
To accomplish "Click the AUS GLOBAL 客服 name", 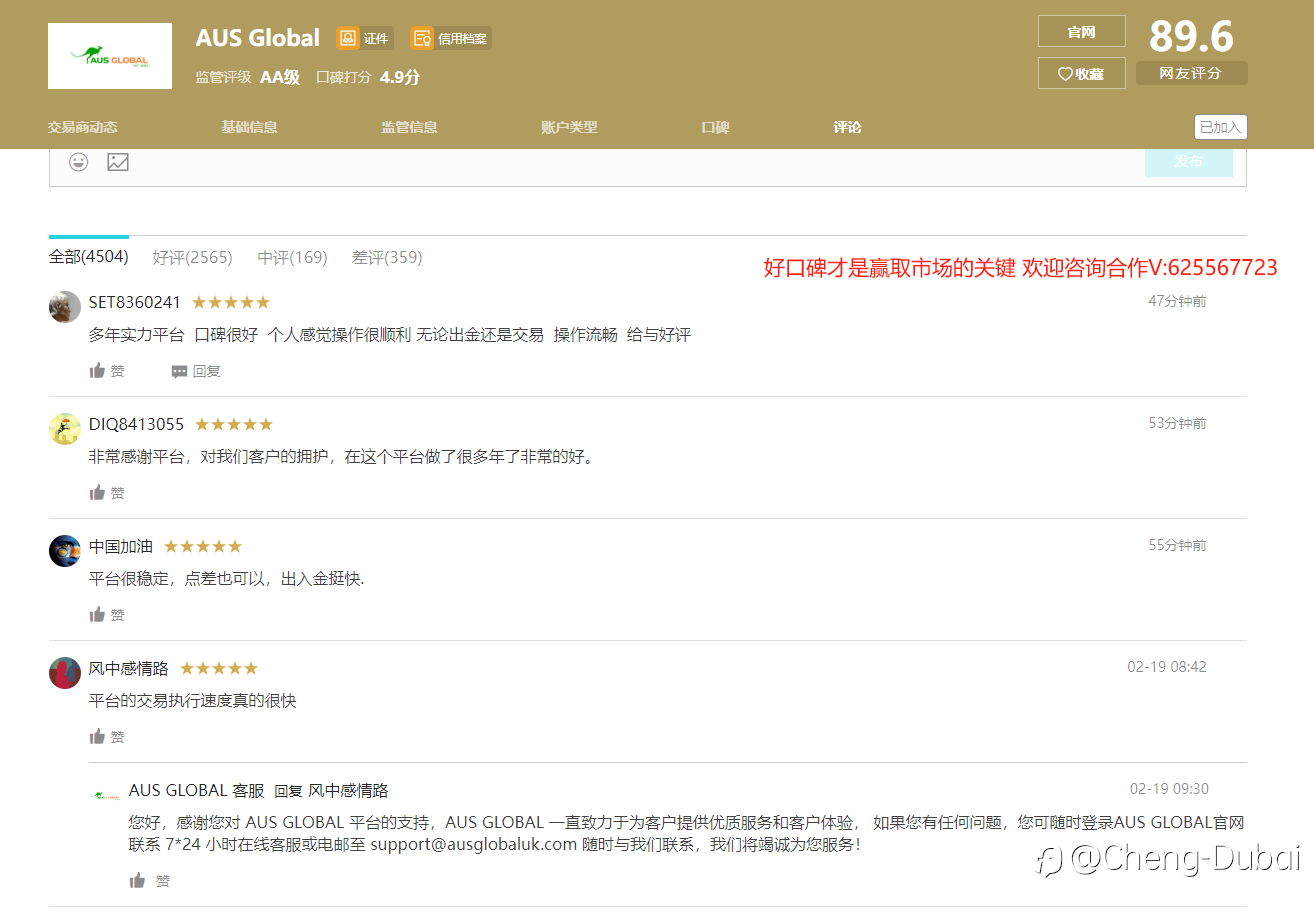I will pos(197,791).
